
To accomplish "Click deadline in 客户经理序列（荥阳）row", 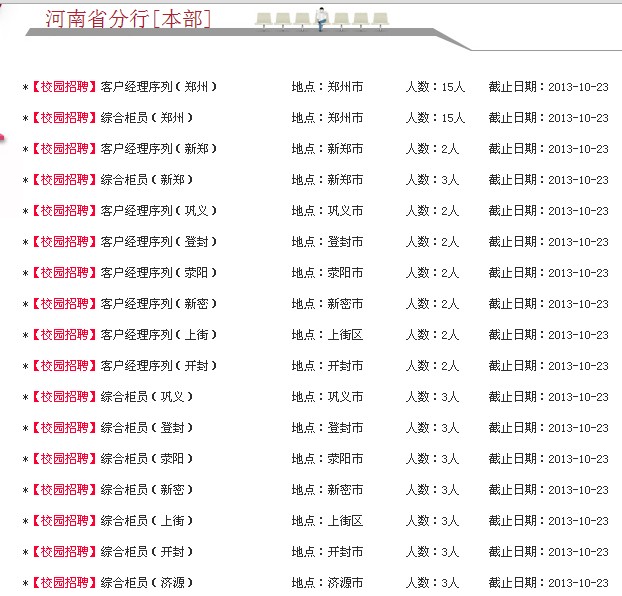I will [548, 273].
